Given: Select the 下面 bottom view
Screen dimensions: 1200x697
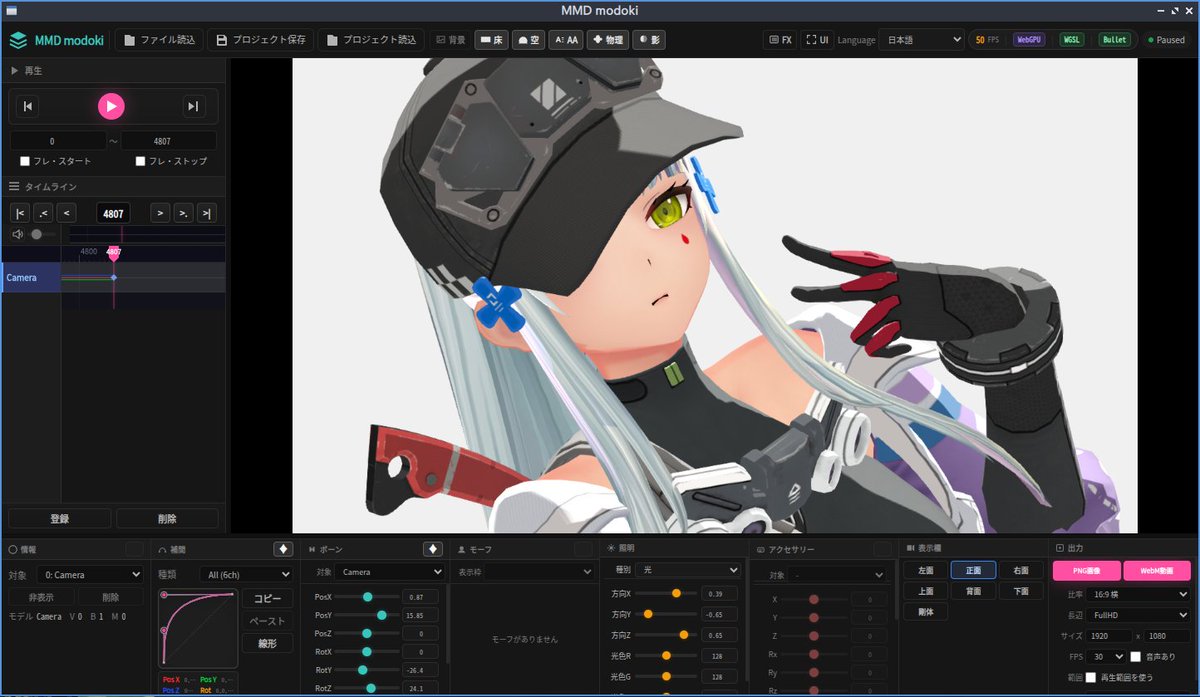Looking at the screenshot, I should click(x=1021, y=591).
